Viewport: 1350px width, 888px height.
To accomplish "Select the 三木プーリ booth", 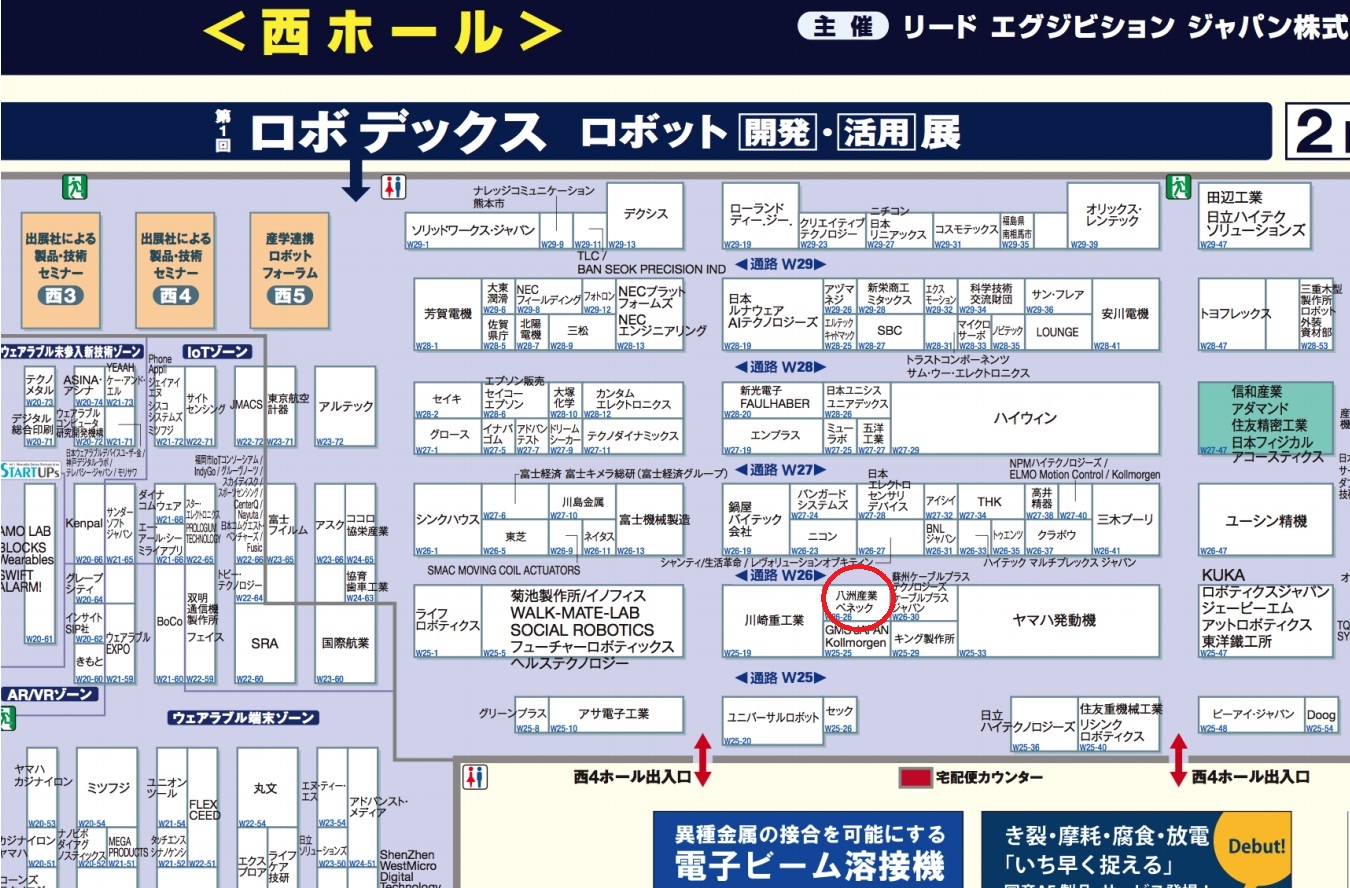I will coord(1125,521).
